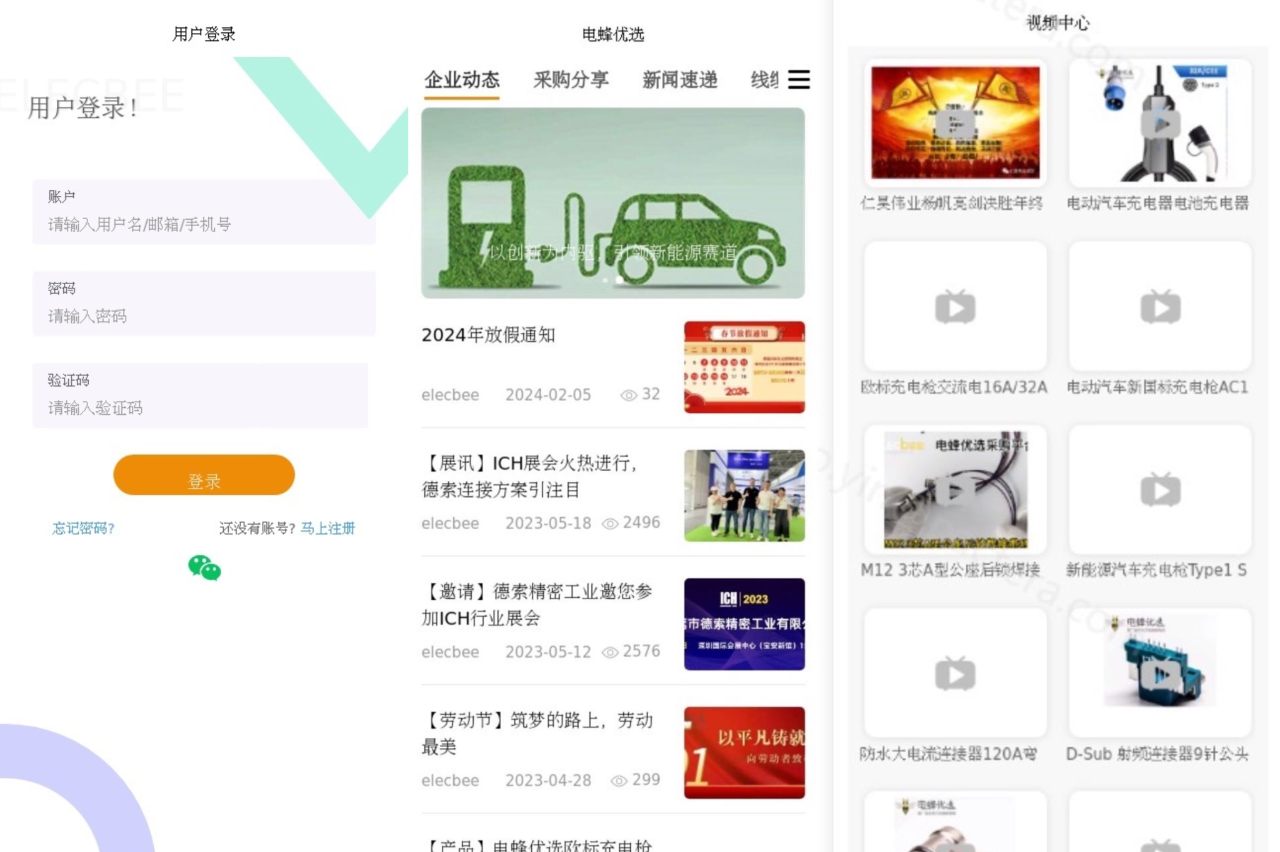
Task: Focus the 验证码 captcha input field
Action: tap(200, 396)
